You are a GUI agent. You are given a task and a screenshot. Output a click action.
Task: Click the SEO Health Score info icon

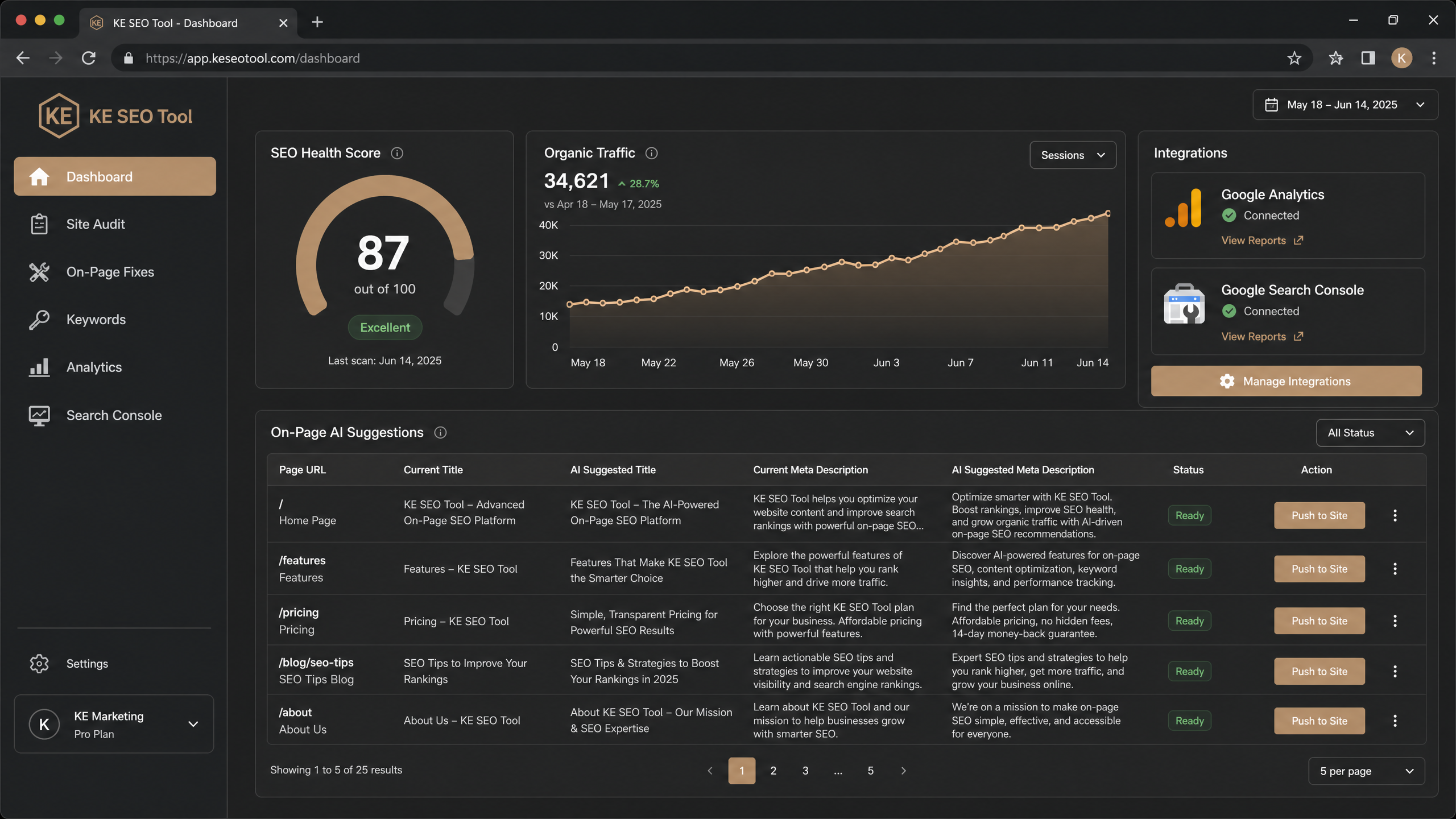(397, 153)
